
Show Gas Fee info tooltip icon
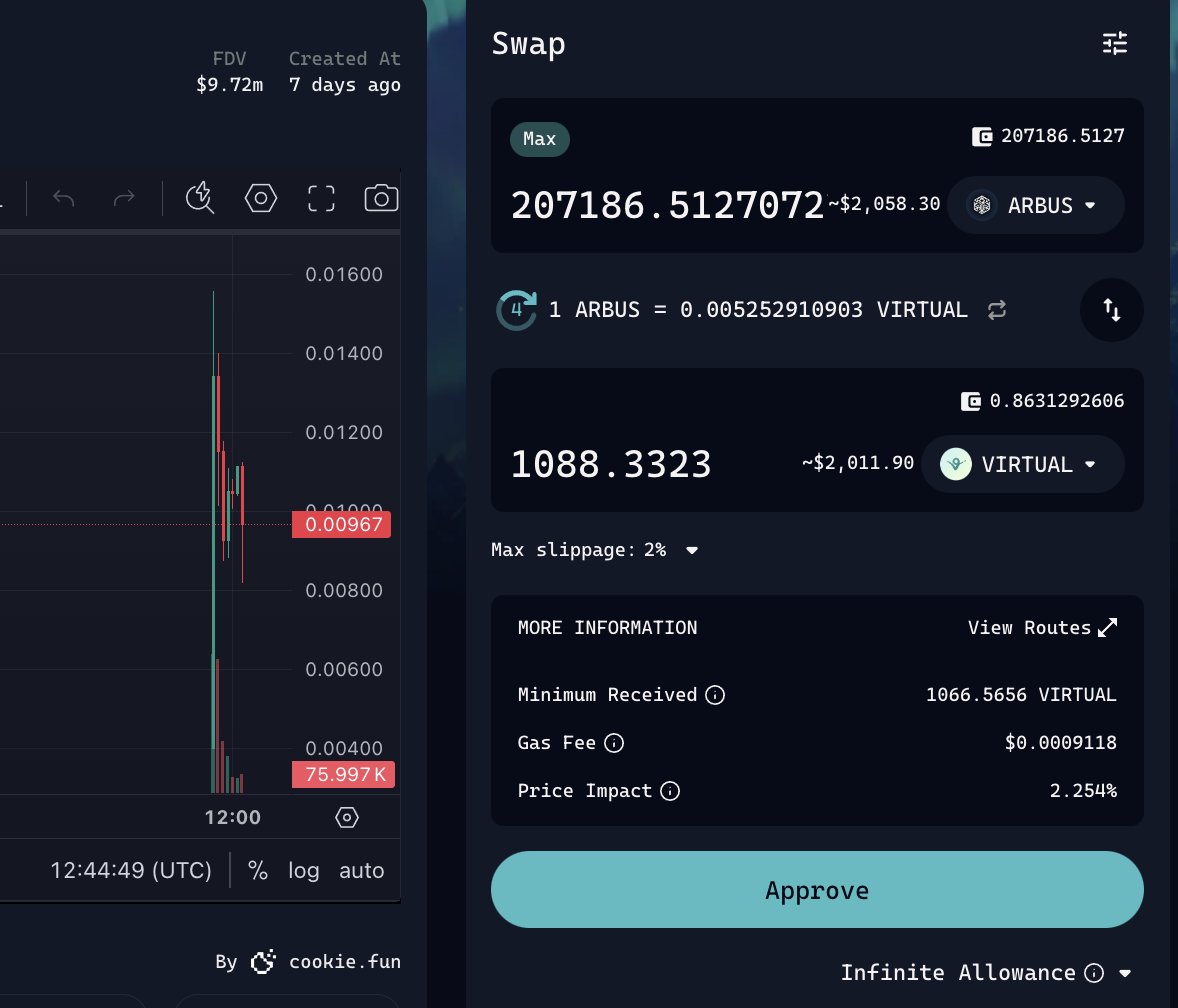click(614, 743)
